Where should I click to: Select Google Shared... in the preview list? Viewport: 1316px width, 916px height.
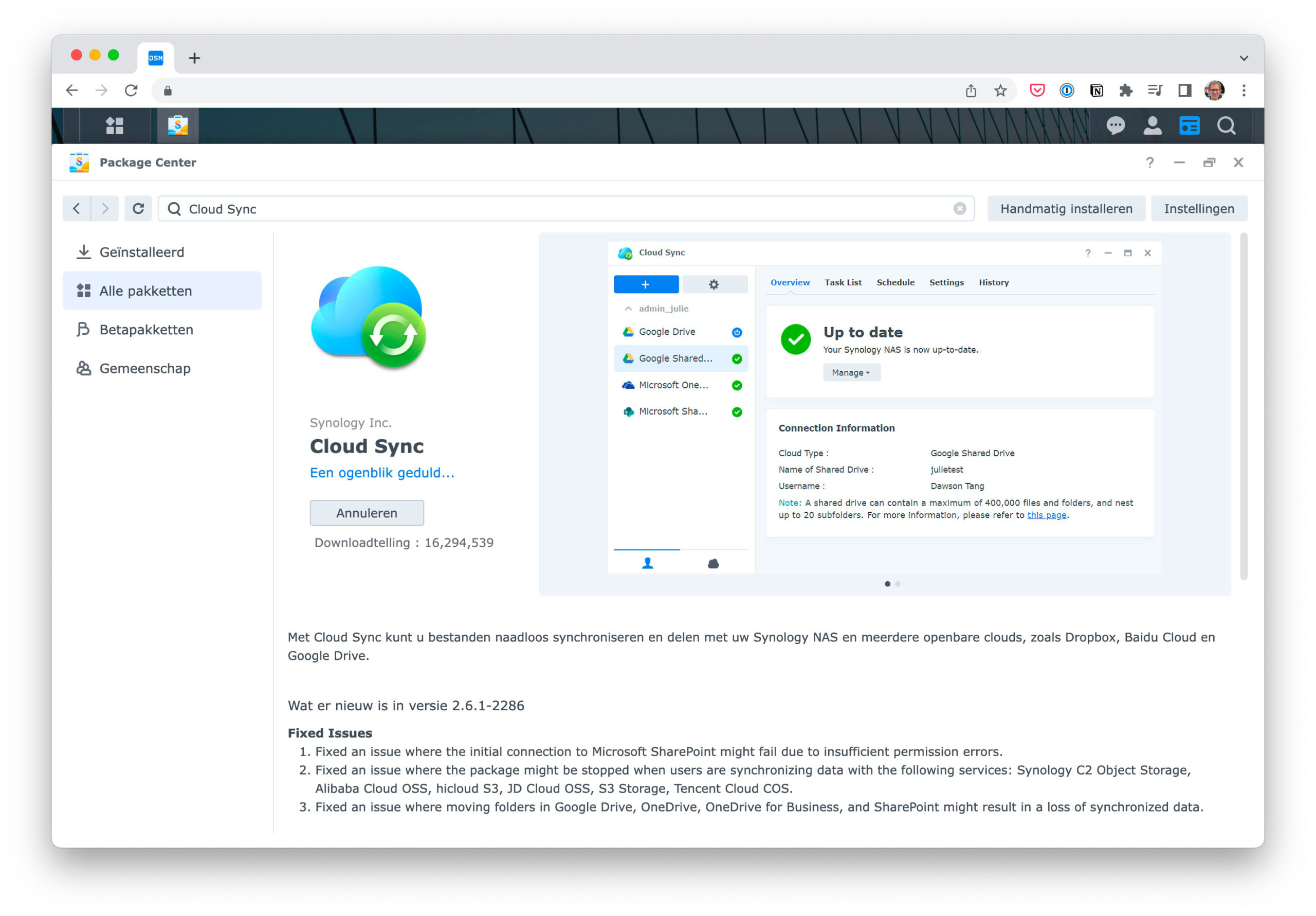[x=680, y=358]
